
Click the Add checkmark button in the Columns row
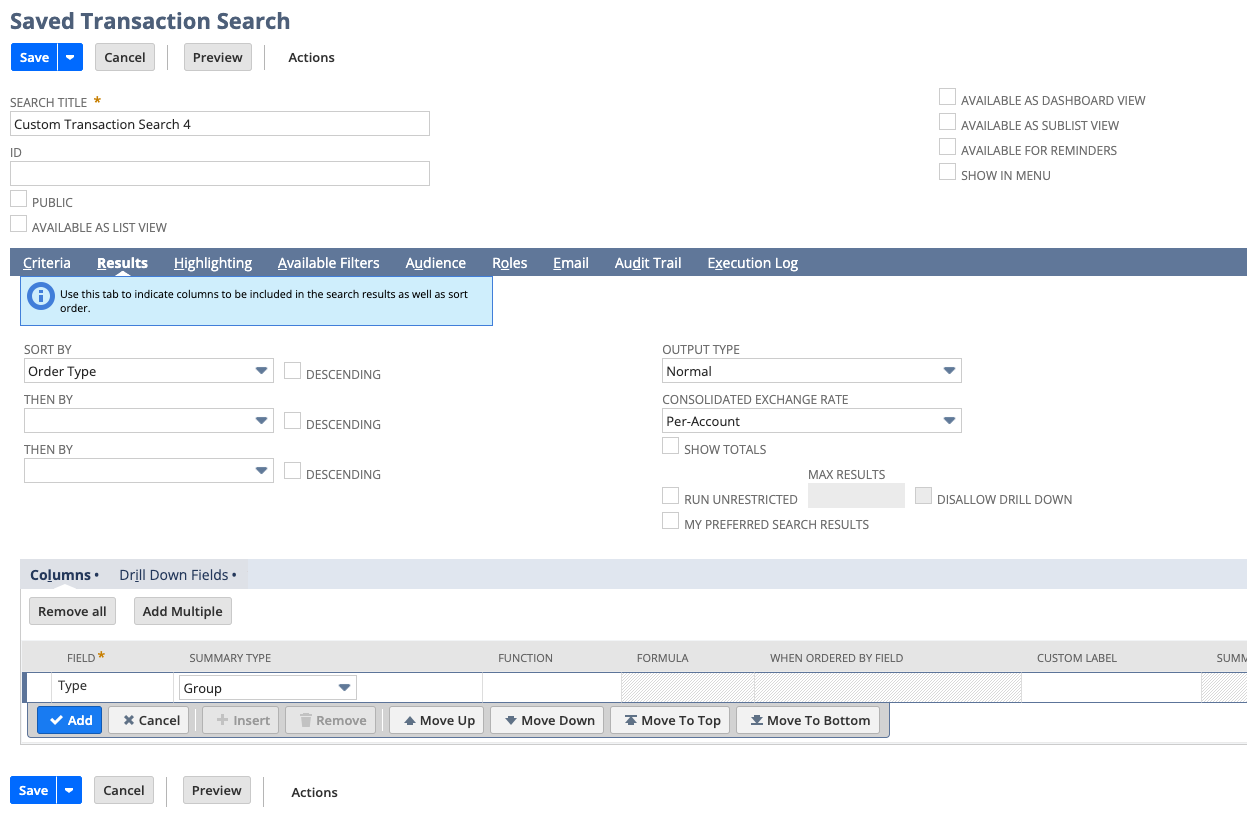pos(70,720)
